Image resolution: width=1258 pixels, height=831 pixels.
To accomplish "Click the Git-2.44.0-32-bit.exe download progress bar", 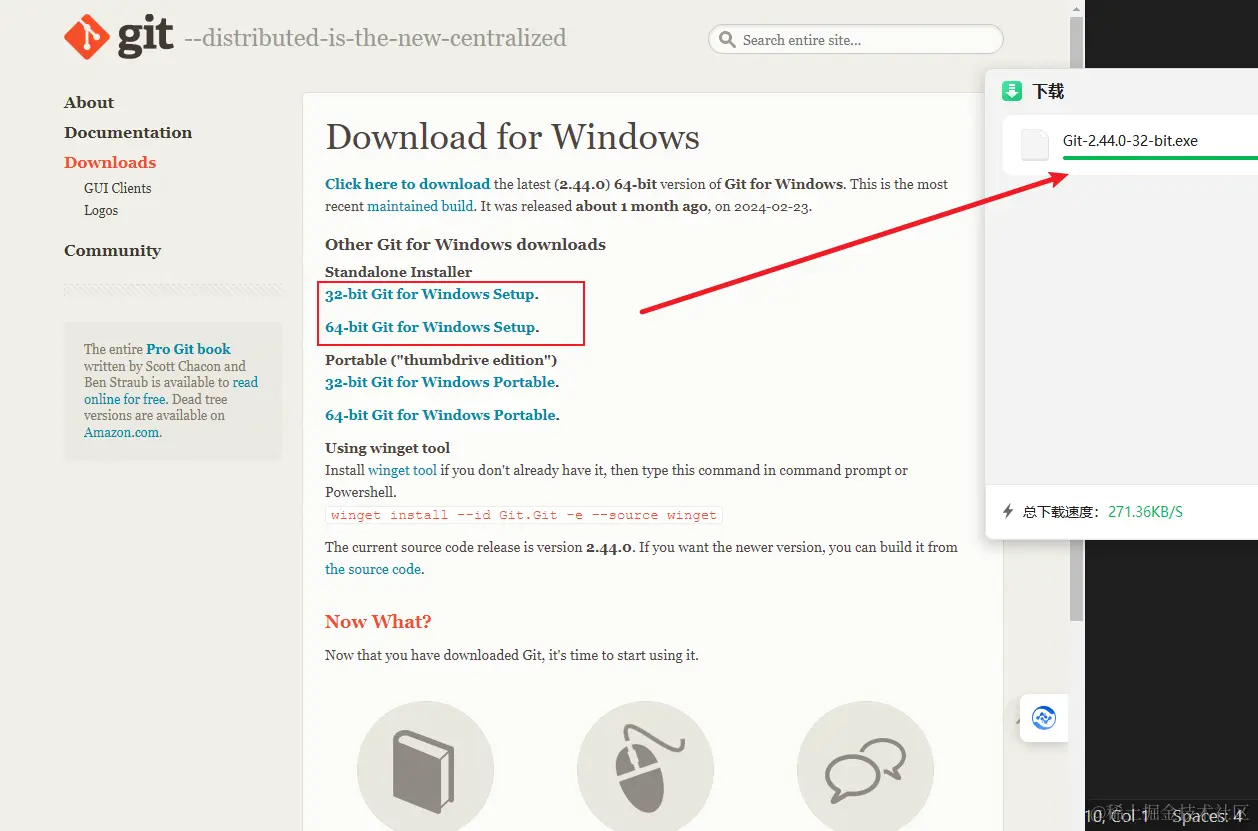I will 1160,158.
